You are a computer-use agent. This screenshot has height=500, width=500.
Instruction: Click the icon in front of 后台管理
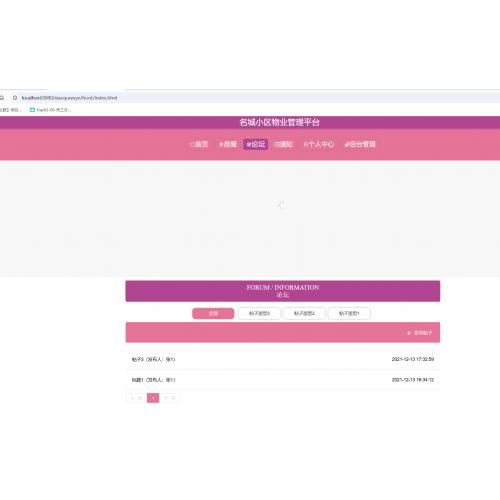pos(347,144)
